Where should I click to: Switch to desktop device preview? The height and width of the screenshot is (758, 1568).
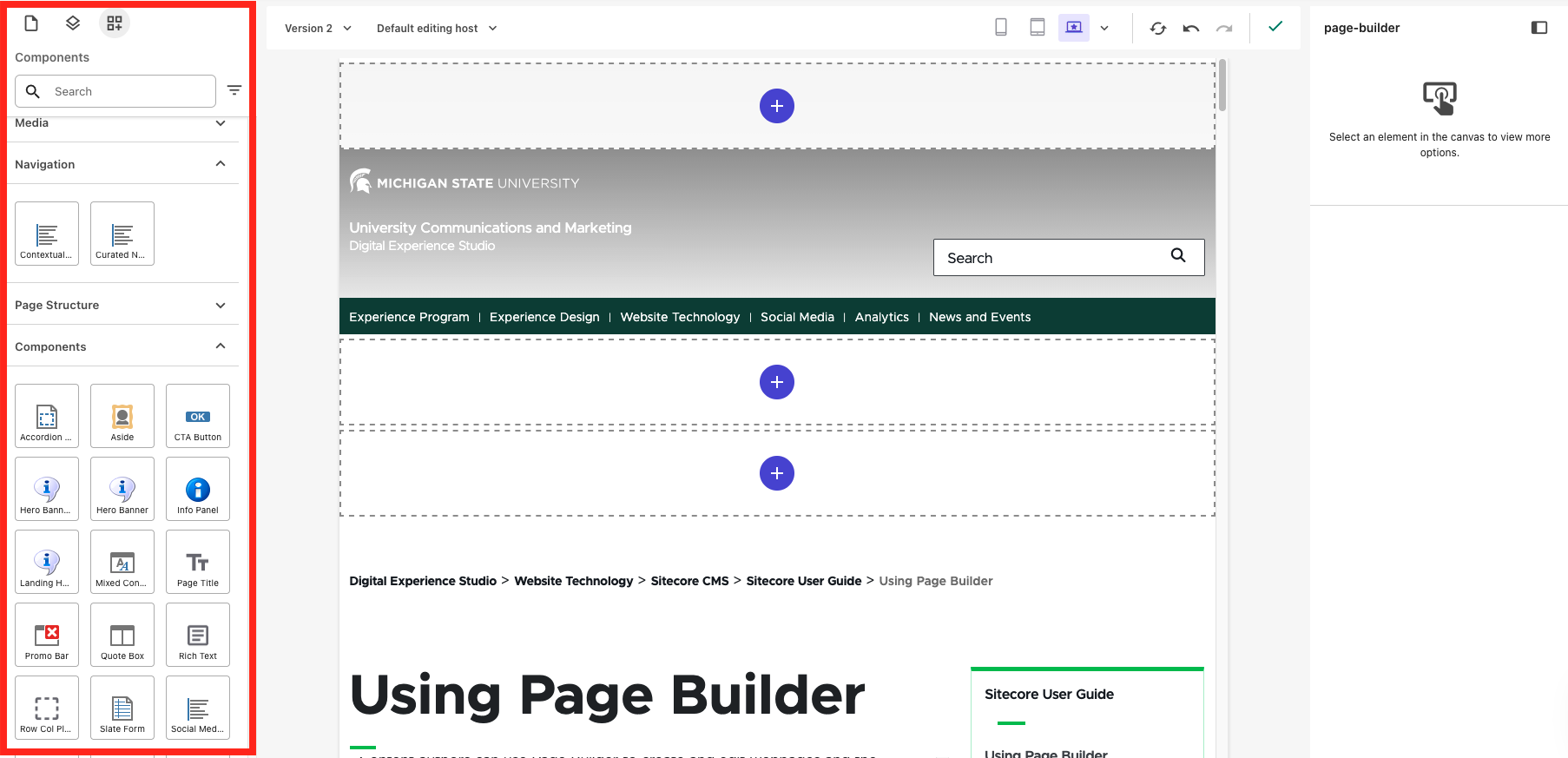(x=1074, y=28)
